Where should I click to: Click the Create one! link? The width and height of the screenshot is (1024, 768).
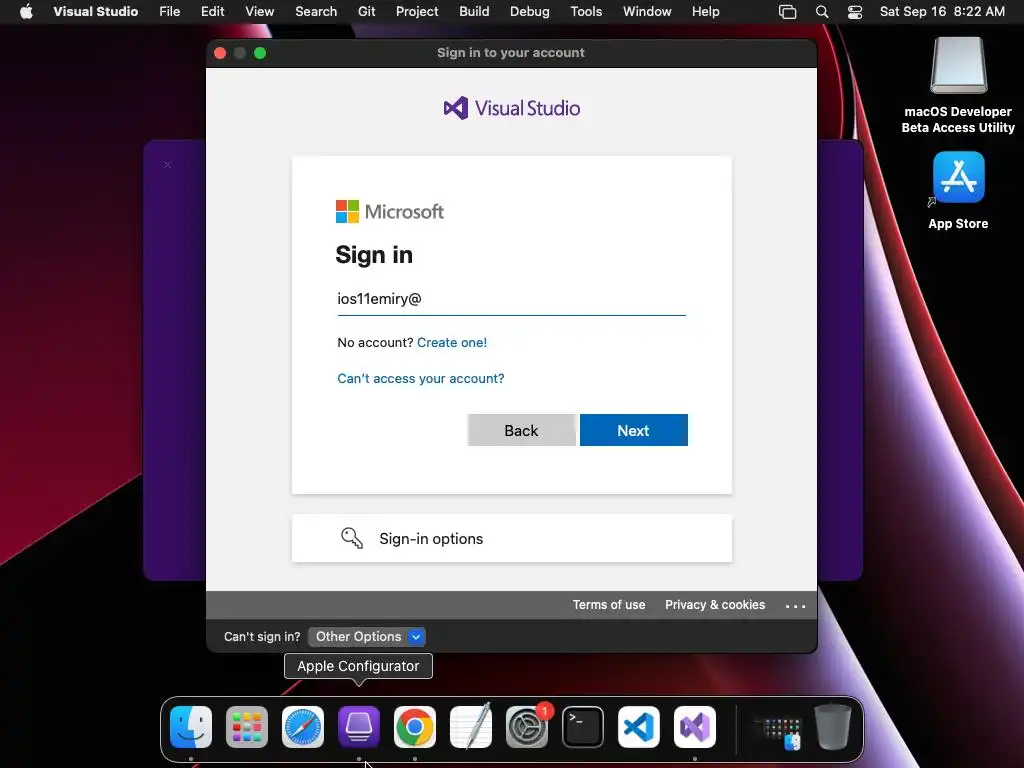pyautogui.click(x=452, y=342)
